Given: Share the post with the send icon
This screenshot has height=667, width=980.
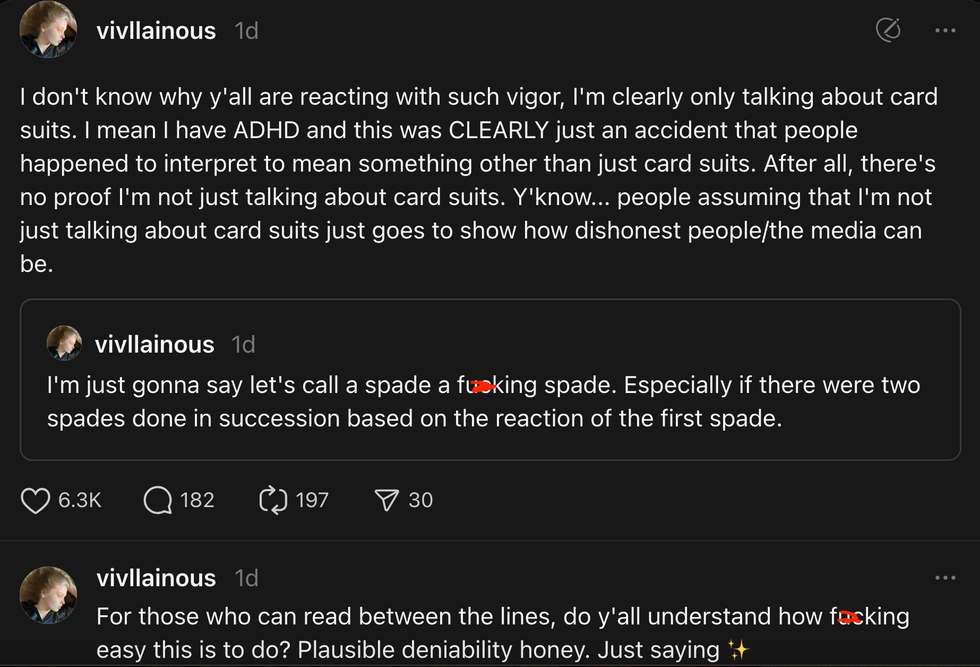Looking at the screenshot, I should coord(386,500).
